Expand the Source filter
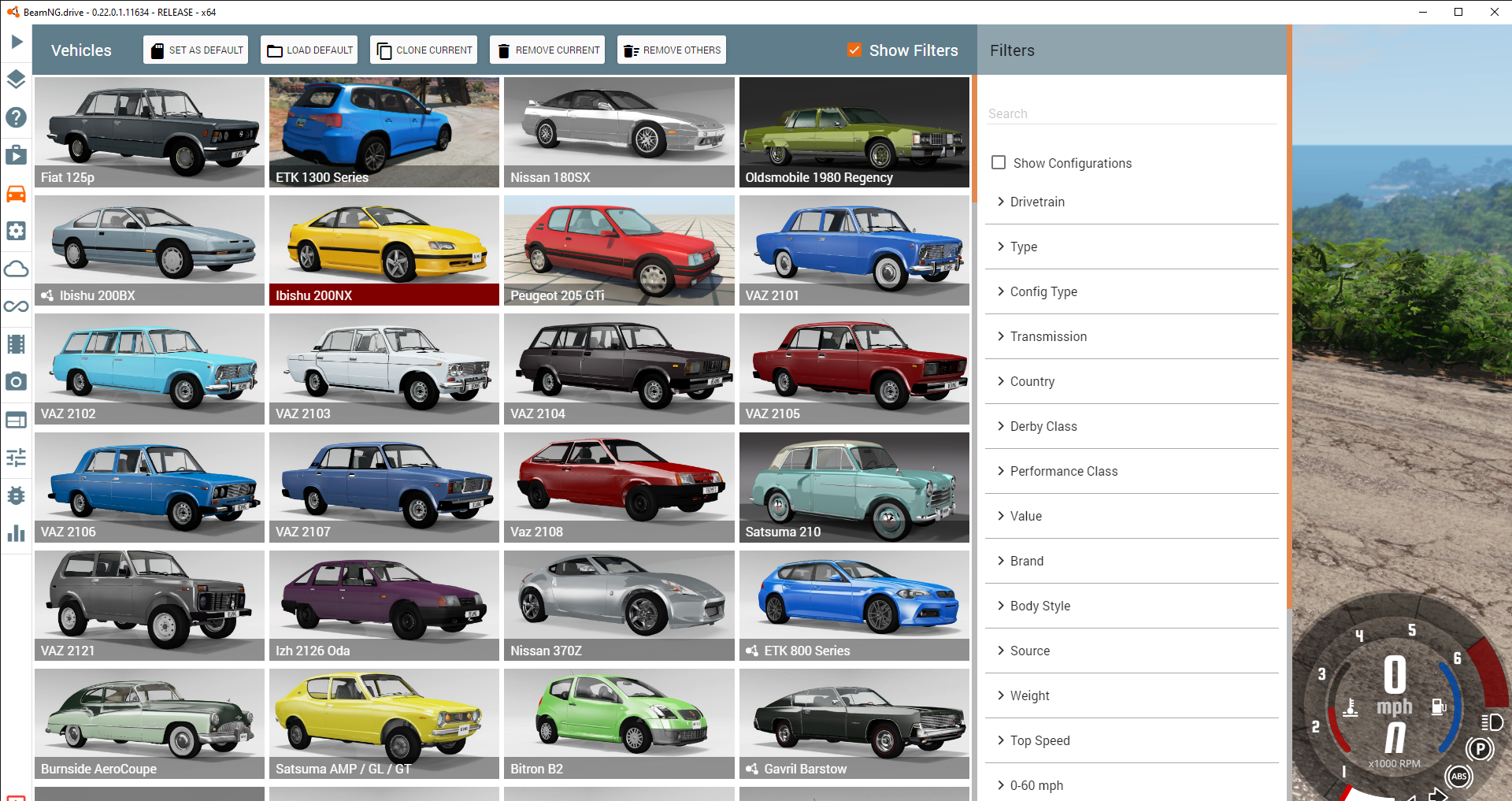The image size is (1512, 801). pos(1132,651)
